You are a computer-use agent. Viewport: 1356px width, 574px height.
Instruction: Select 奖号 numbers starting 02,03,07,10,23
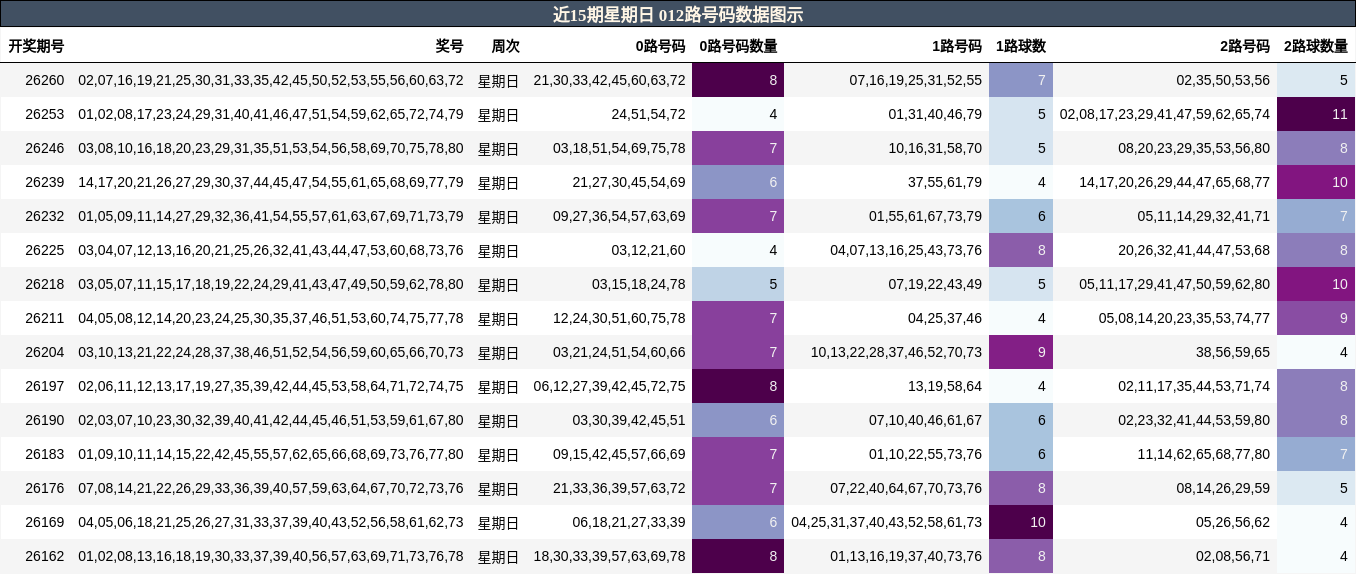coord(271,420)
